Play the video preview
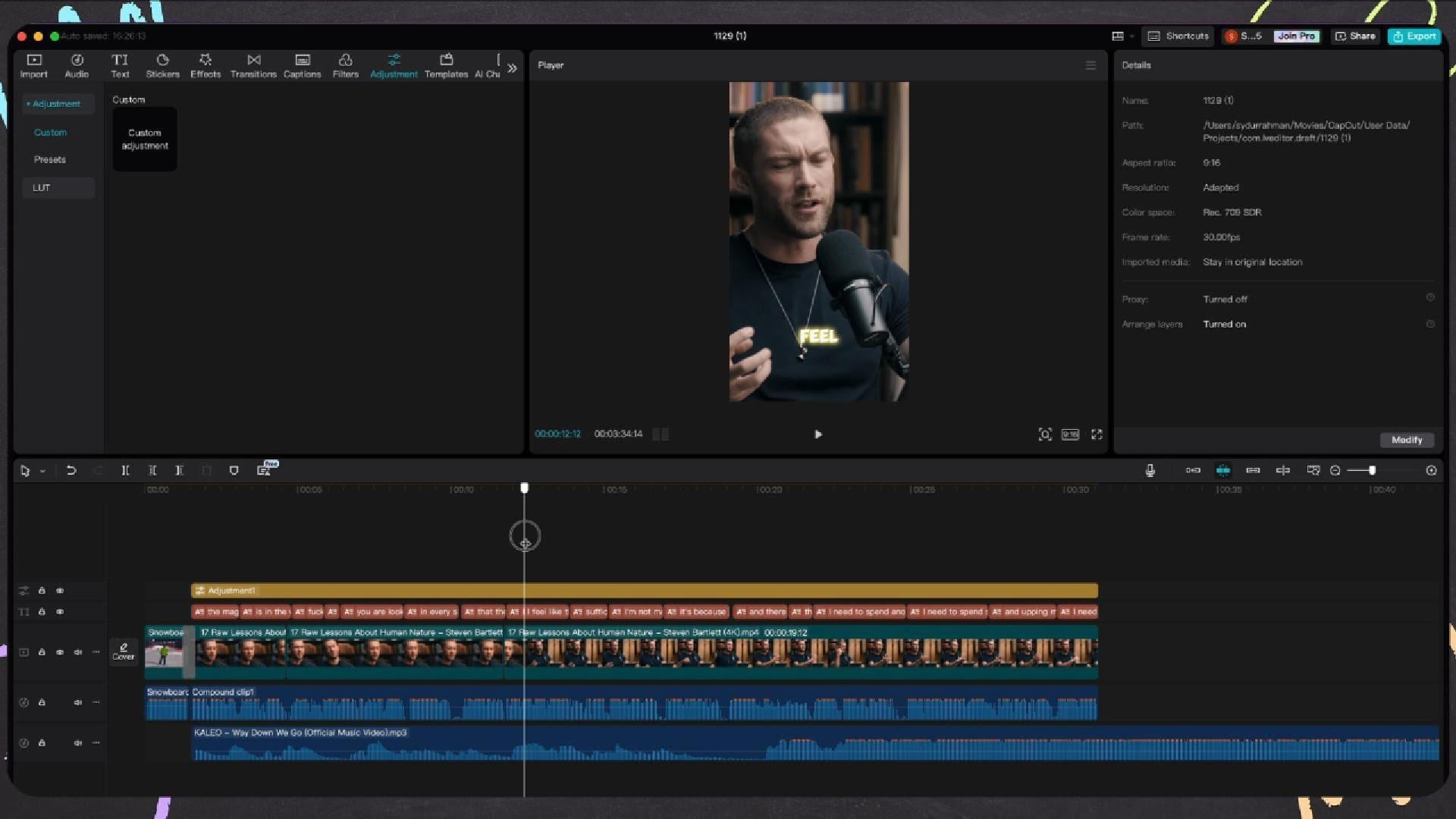The image size is (1456, 819). 818,435
